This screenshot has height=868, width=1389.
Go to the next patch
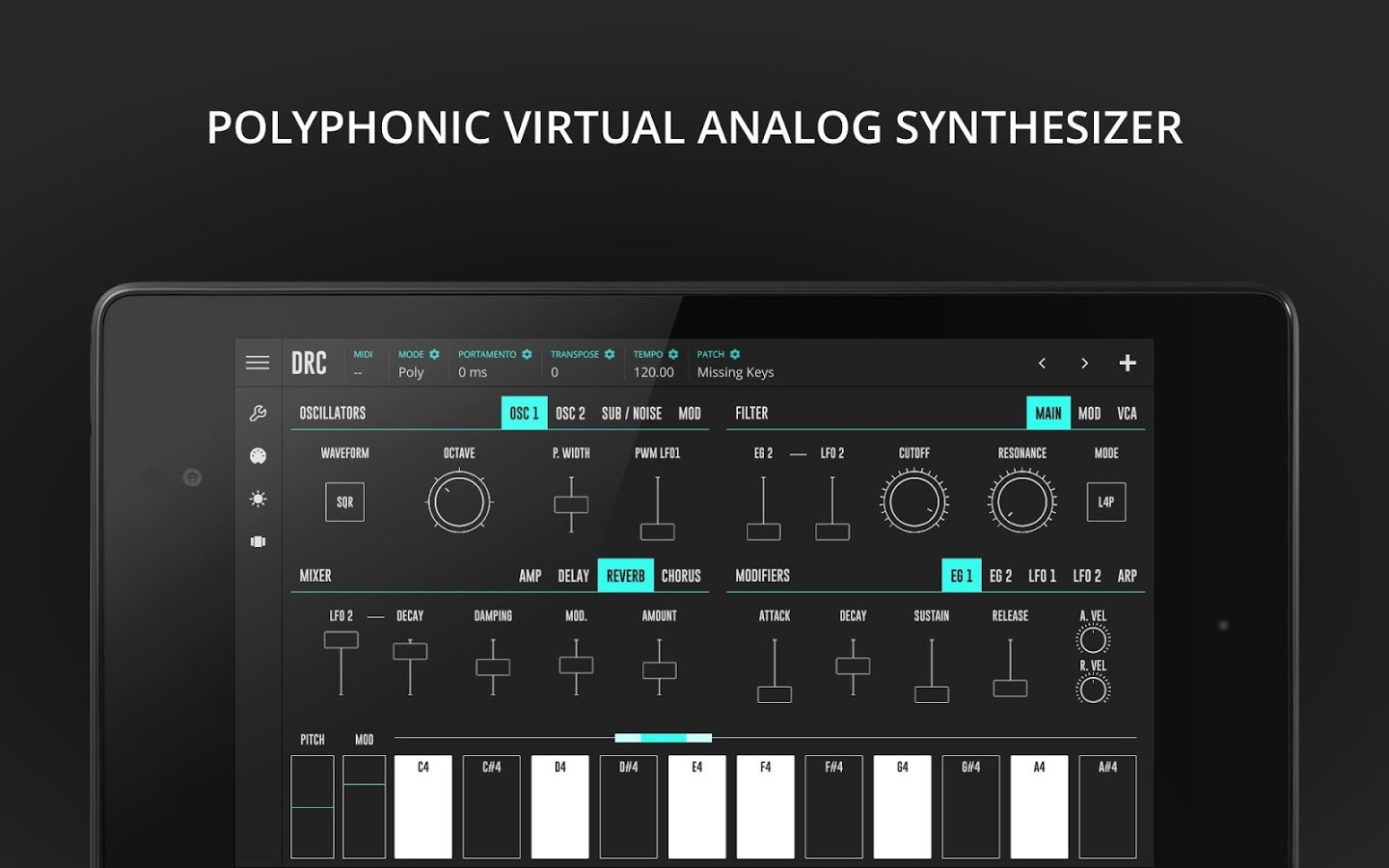click(1085, 363)
